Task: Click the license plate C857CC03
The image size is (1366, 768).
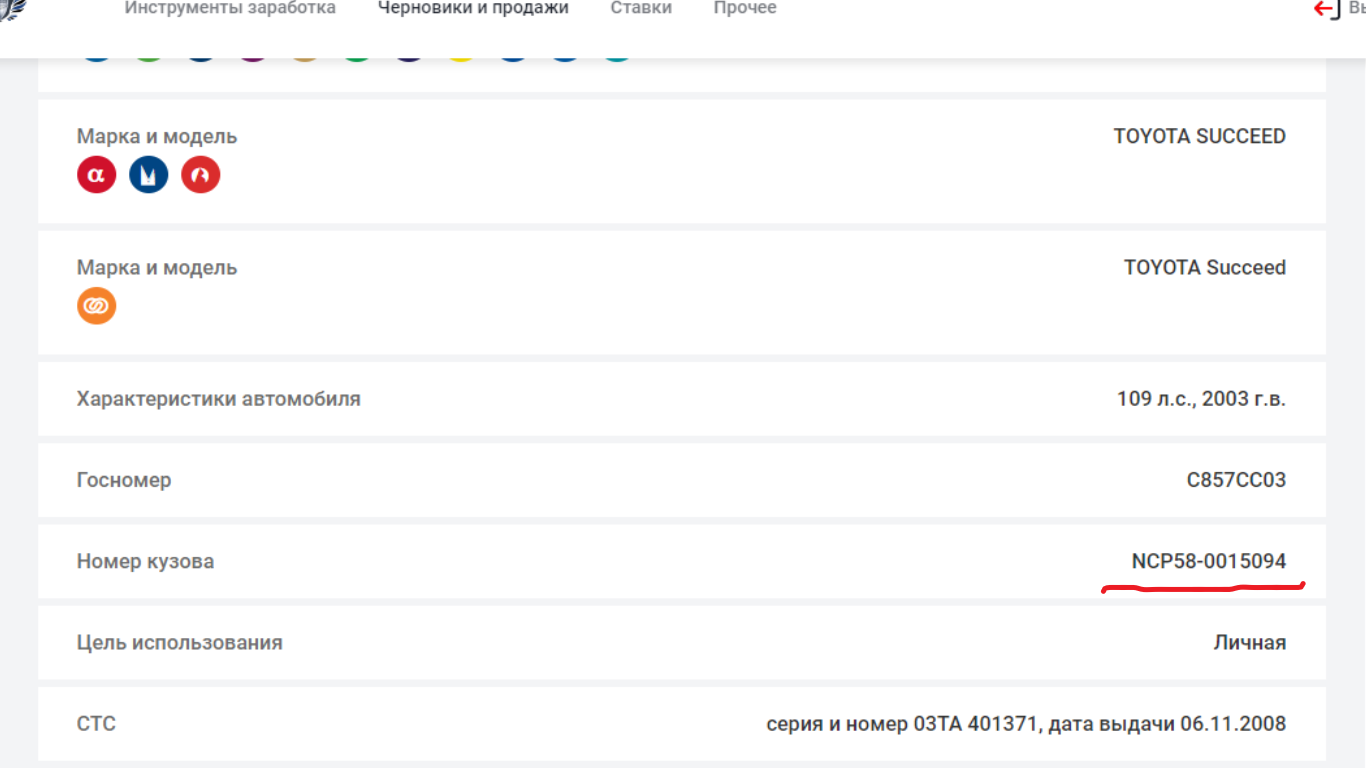Action: coord(1236,480)
